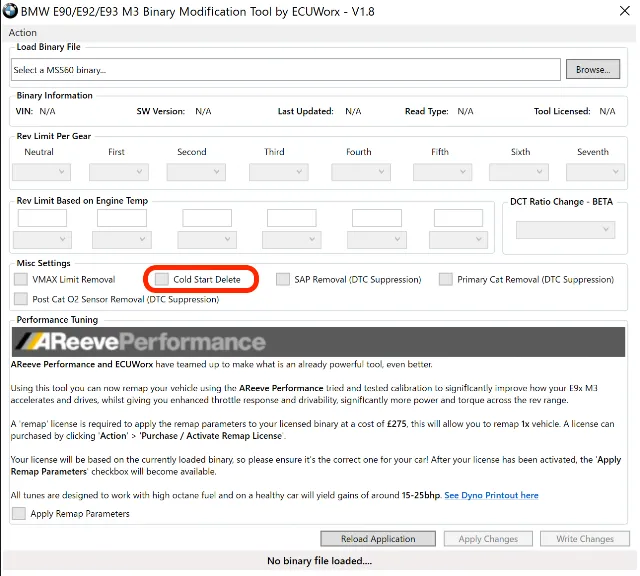Click third engine temp text box
Screen dimensions: 640x576
(207, 218)
